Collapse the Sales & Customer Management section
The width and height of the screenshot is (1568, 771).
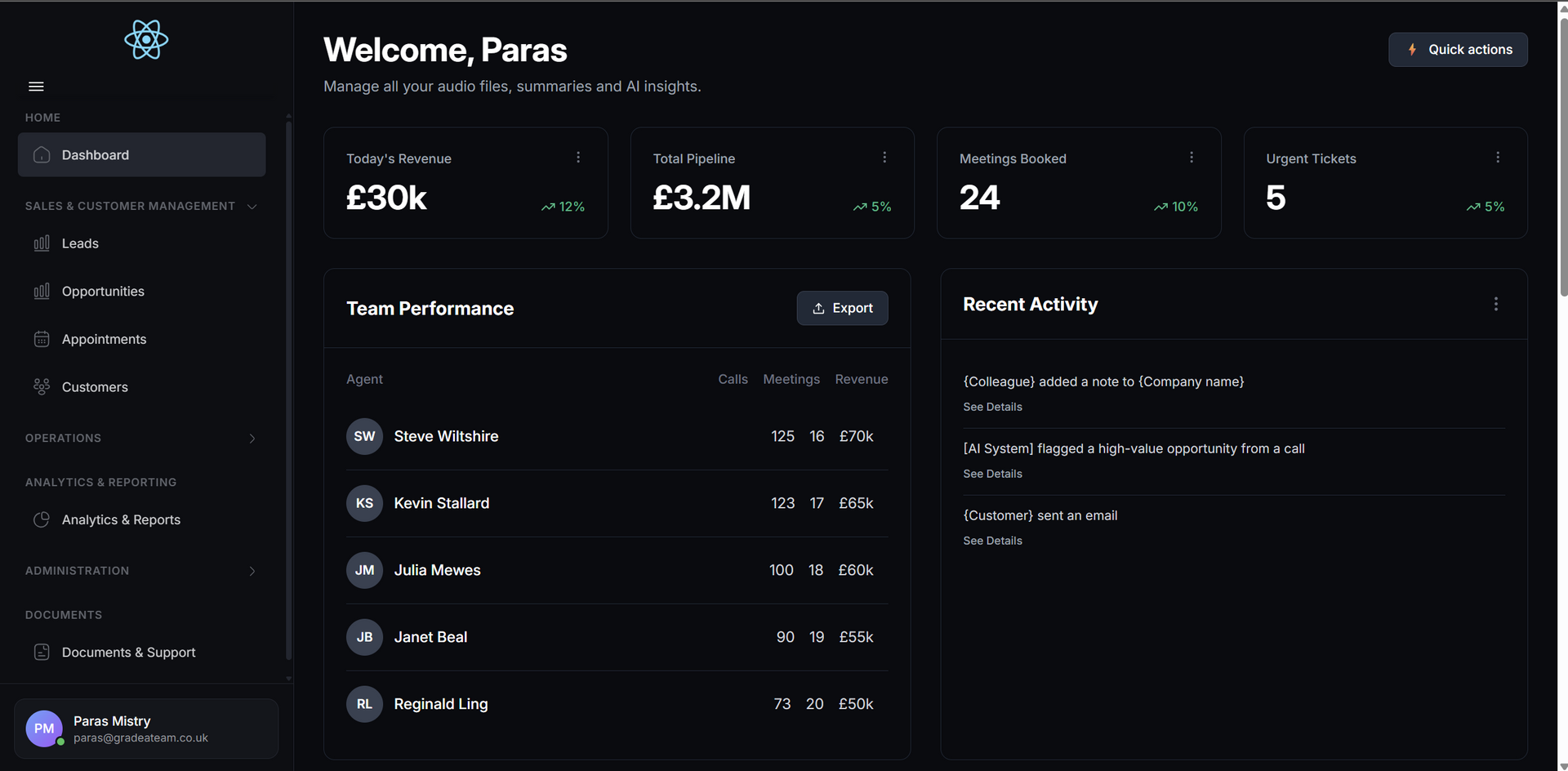(252, 206)
